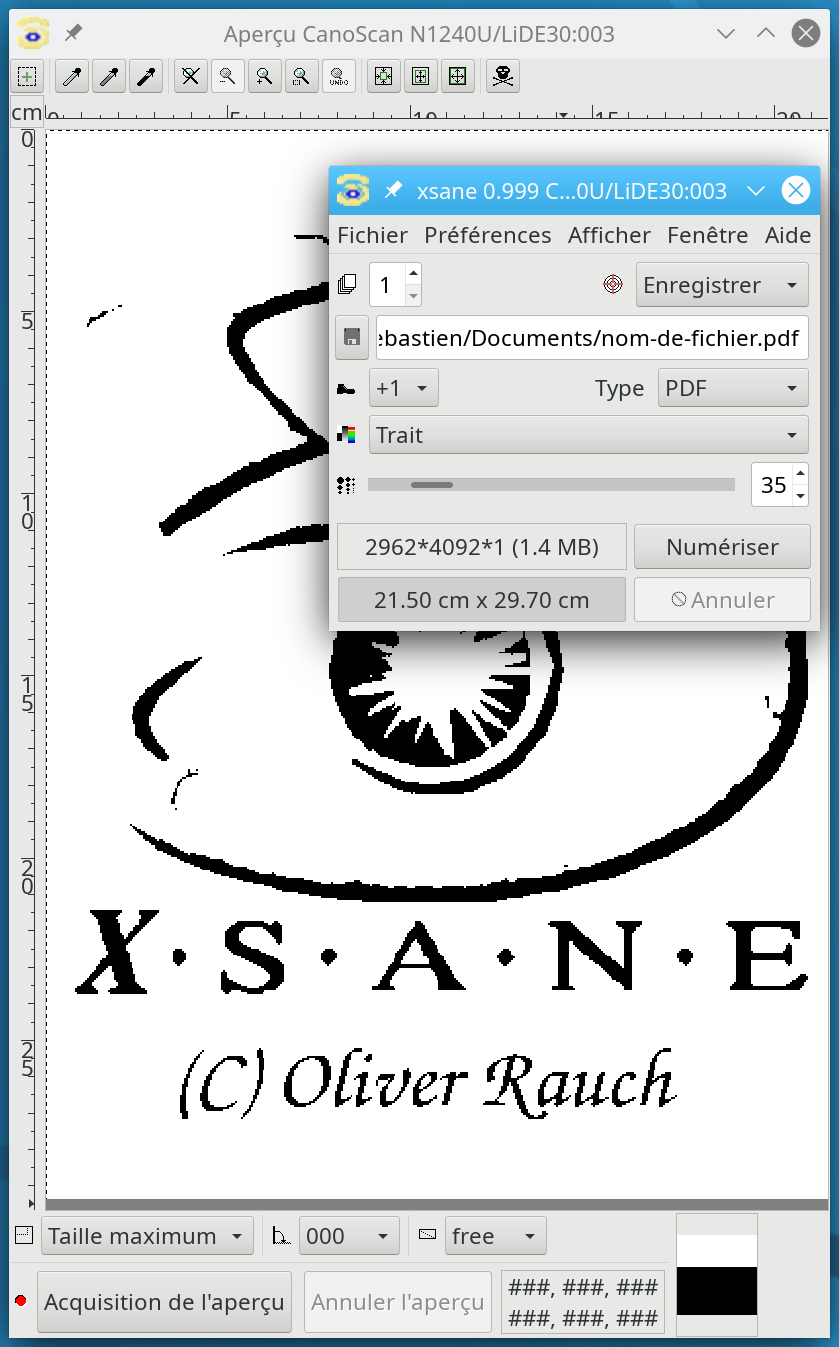Open the free aspect ratio dropdown
This screenshot has width=839, height=1347.
click(x=496, y=1236)
